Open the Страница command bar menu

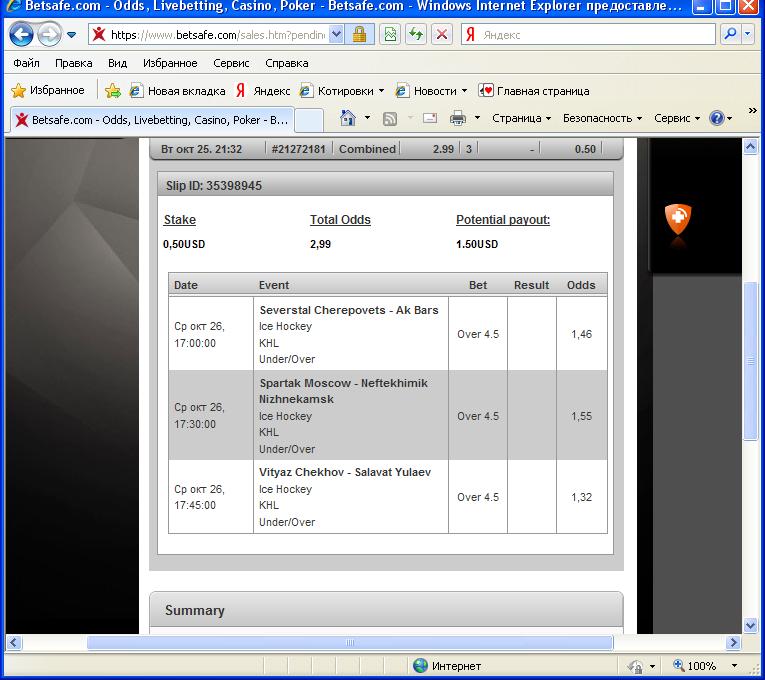[x=522, y=118]
